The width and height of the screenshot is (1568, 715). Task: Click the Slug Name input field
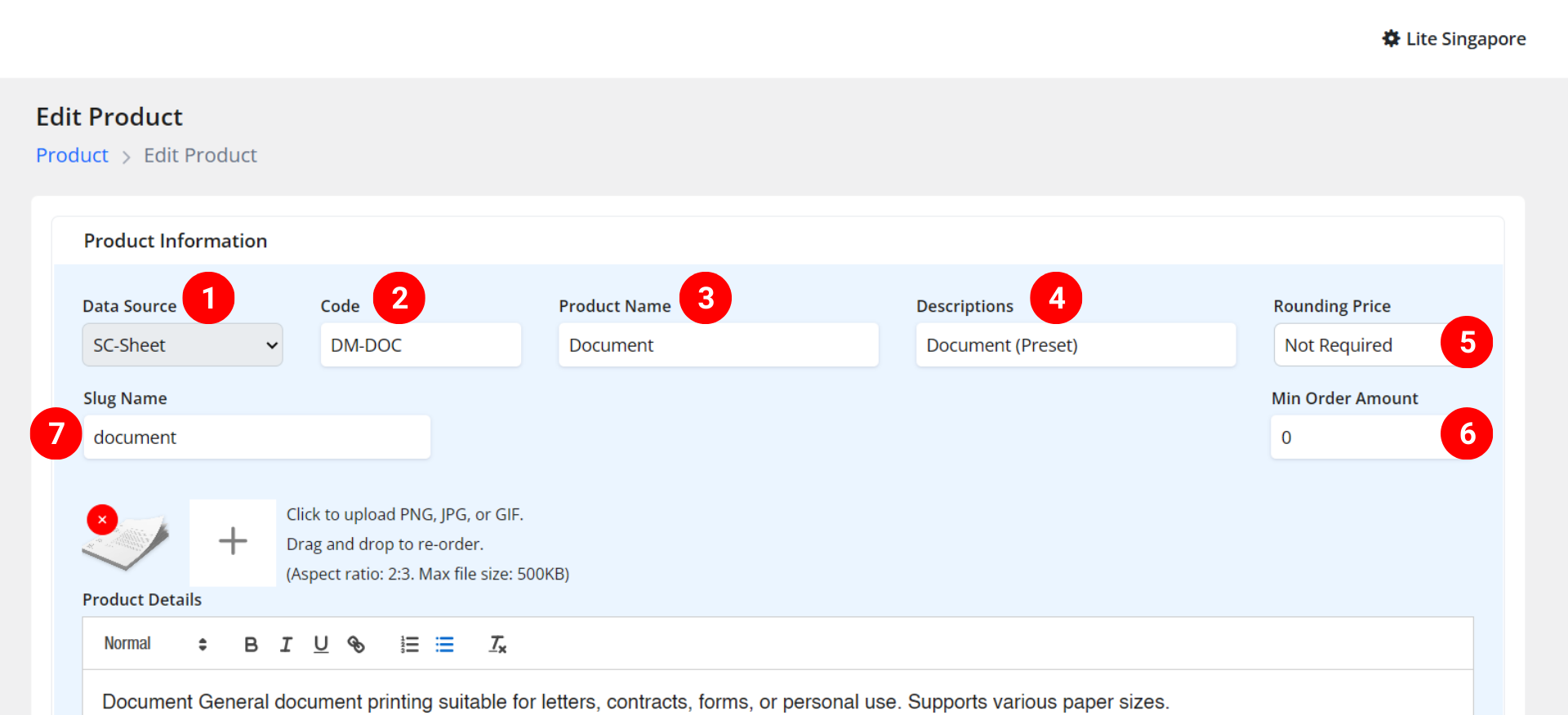256,437
